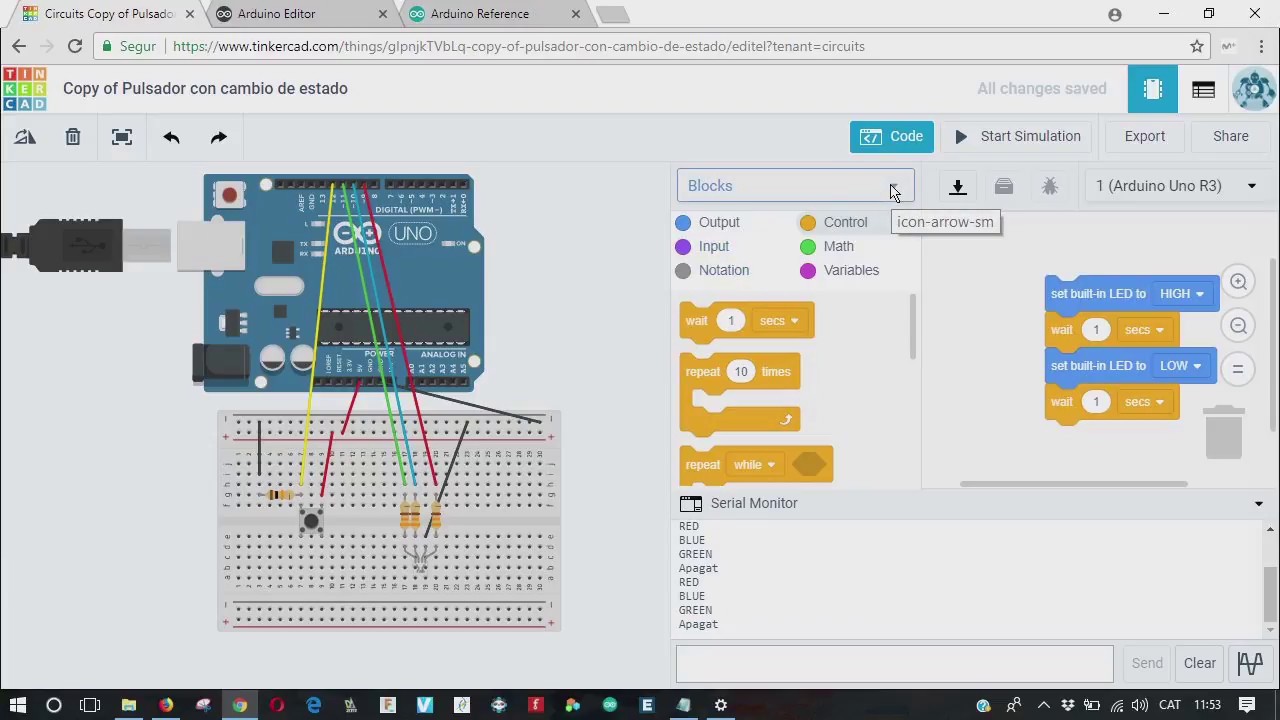Click the project title text
Viewport: 1280px width, 720px height.
coord(205,88)
